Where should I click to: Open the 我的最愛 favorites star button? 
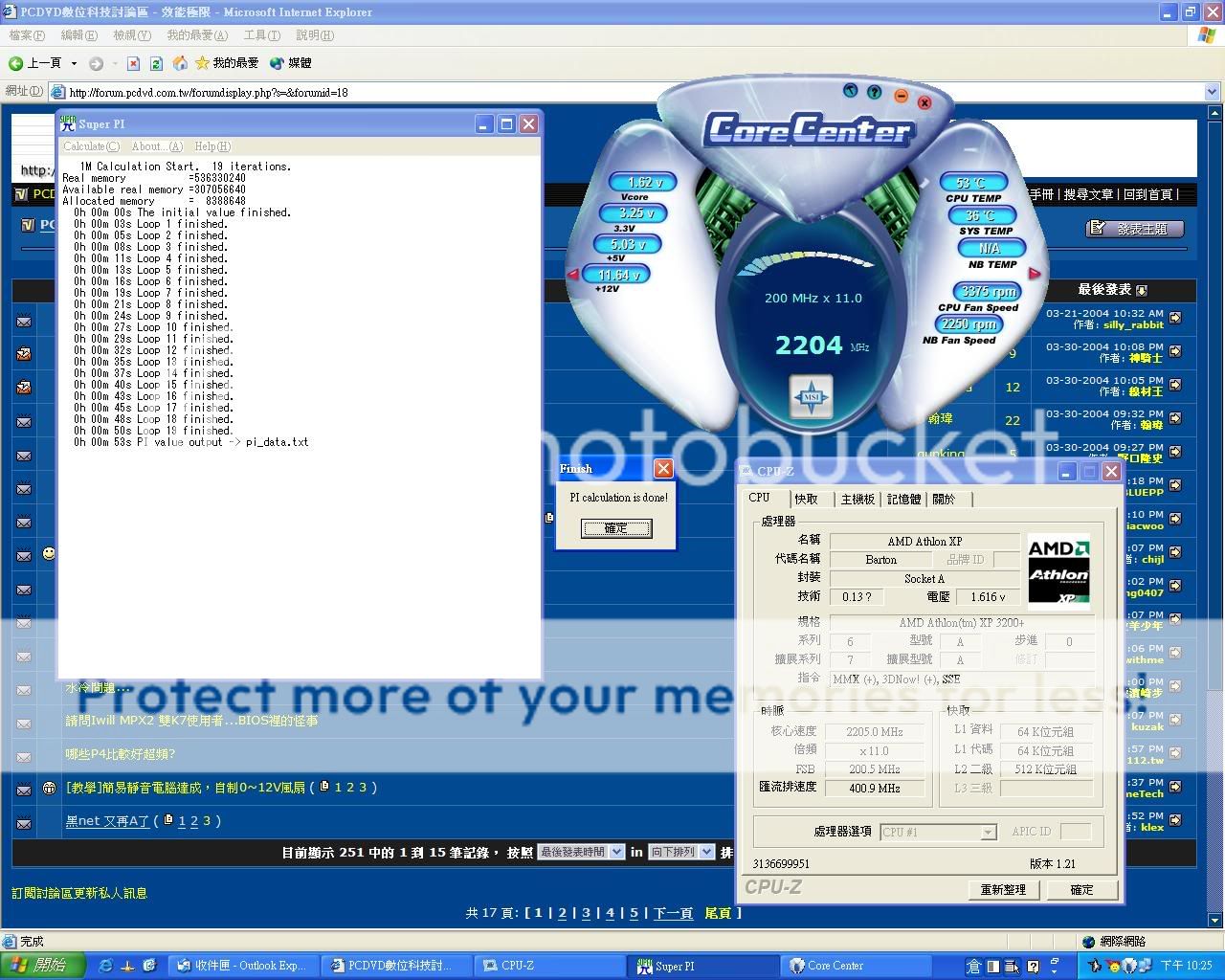(227, 63)
